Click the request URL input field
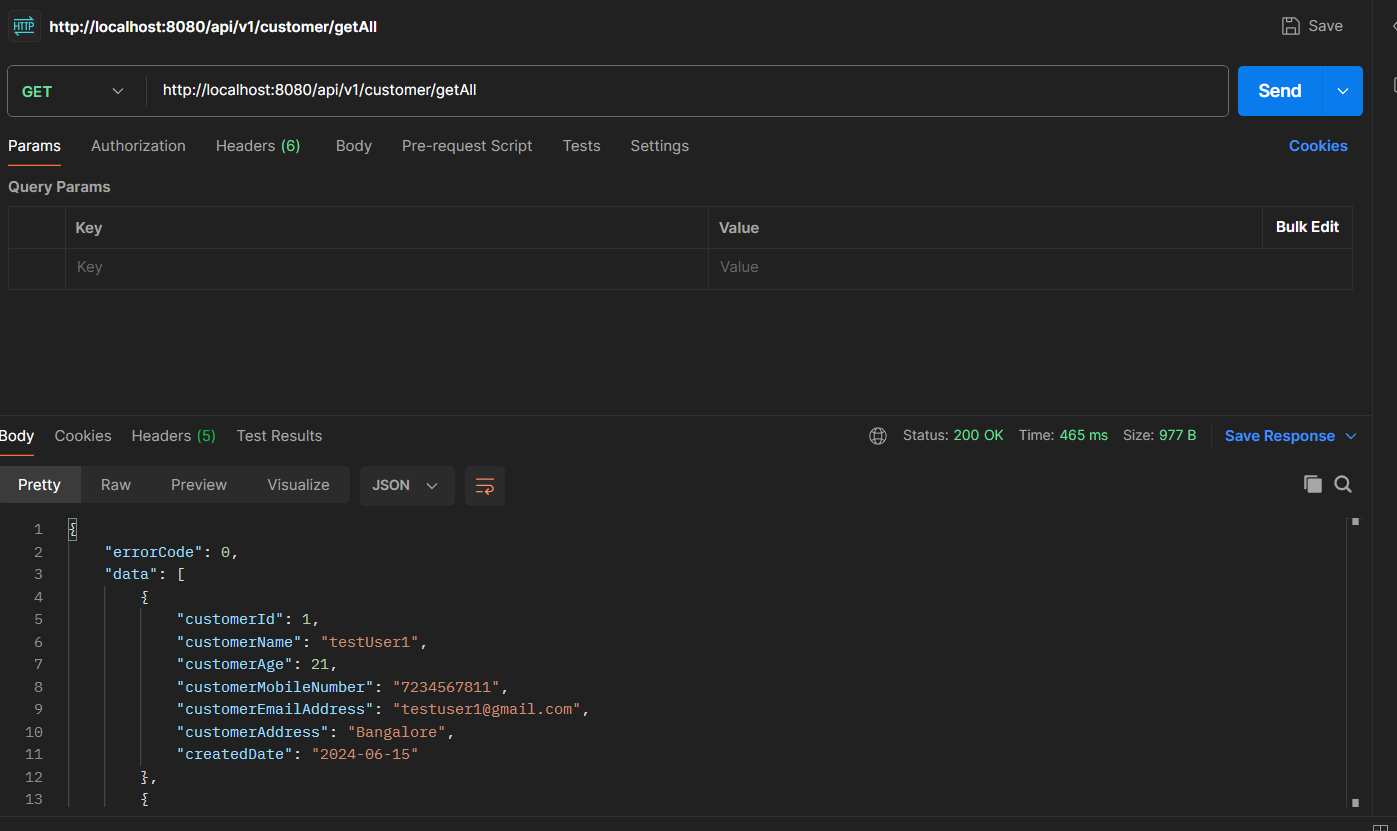 pos(686,91)
